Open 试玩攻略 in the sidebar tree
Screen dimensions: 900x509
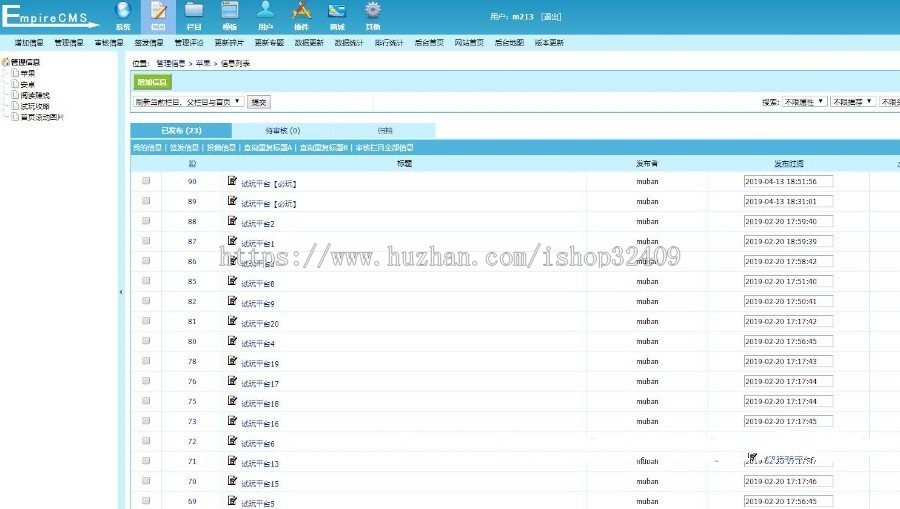pos(35,106)
